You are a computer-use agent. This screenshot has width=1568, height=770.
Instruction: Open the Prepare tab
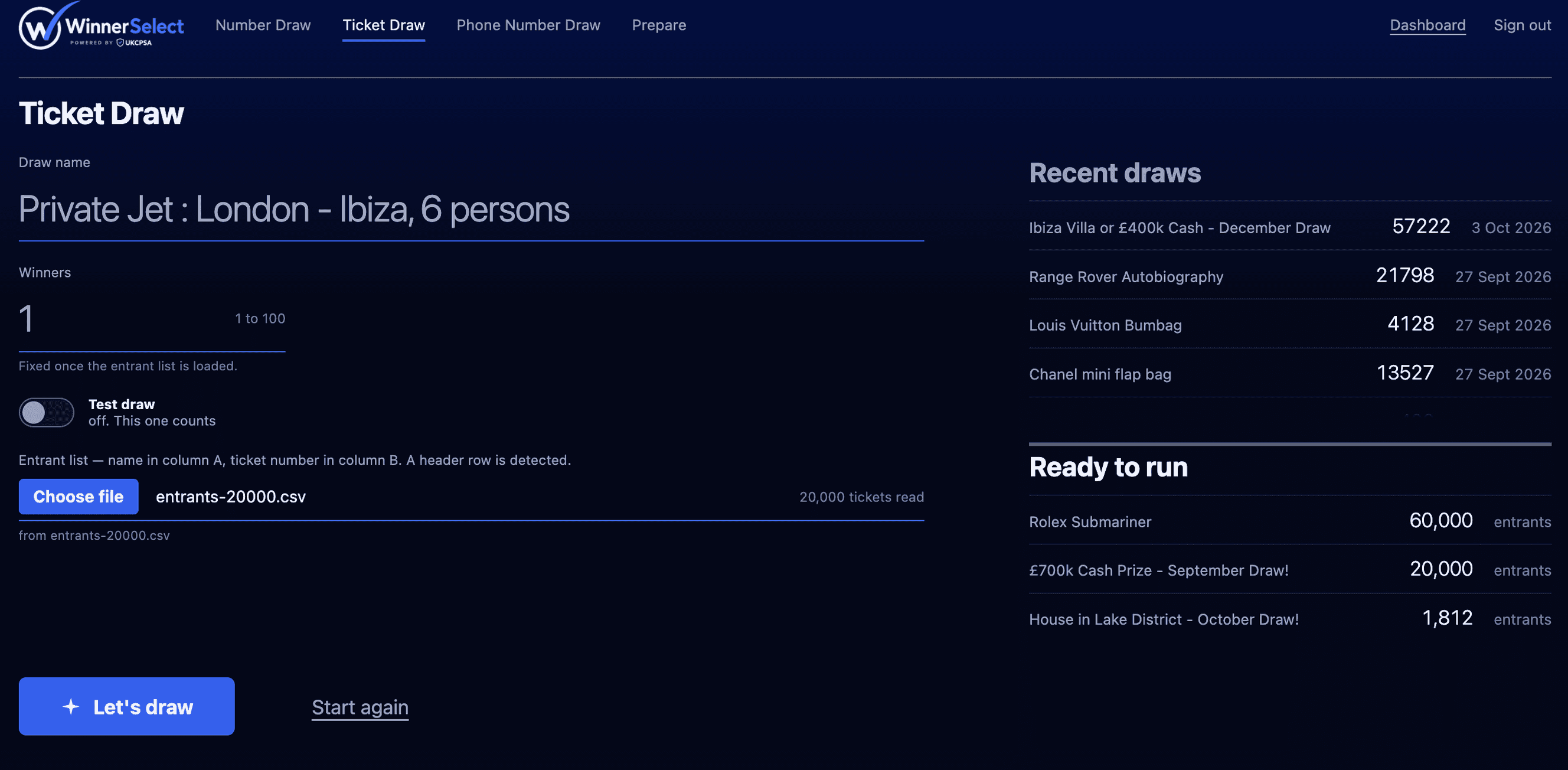point(659,25)
